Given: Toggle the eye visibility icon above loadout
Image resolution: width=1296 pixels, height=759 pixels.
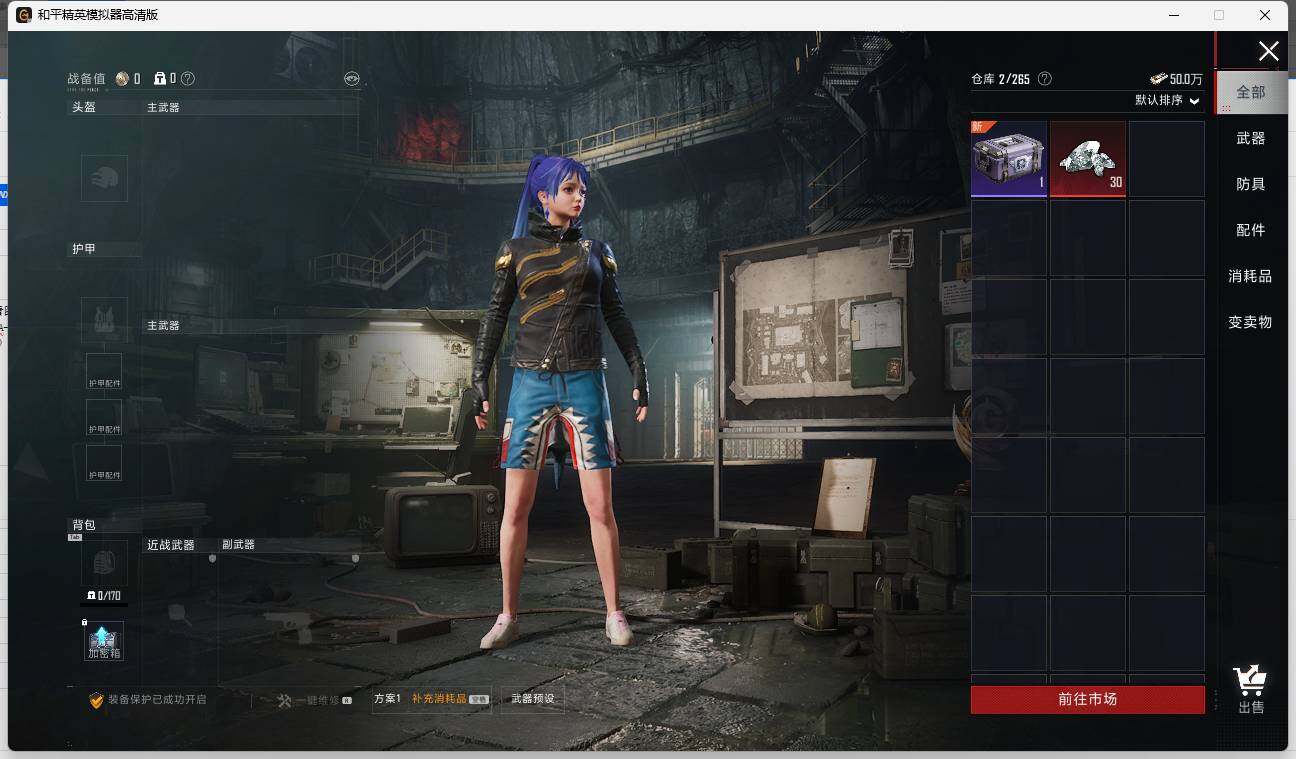Looking at the screenshot, I should [351, 78].
